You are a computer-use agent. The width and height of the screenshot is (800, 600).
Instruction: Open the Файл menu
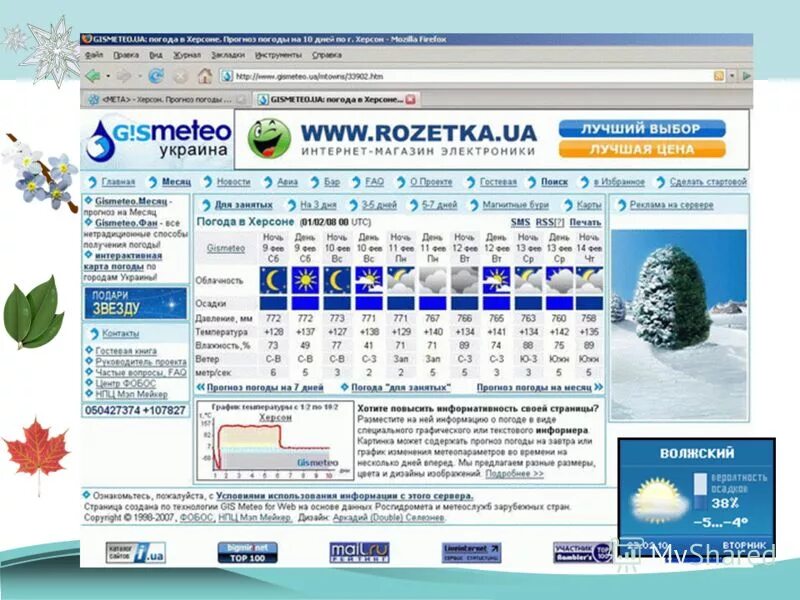click(x=94, y=55)
